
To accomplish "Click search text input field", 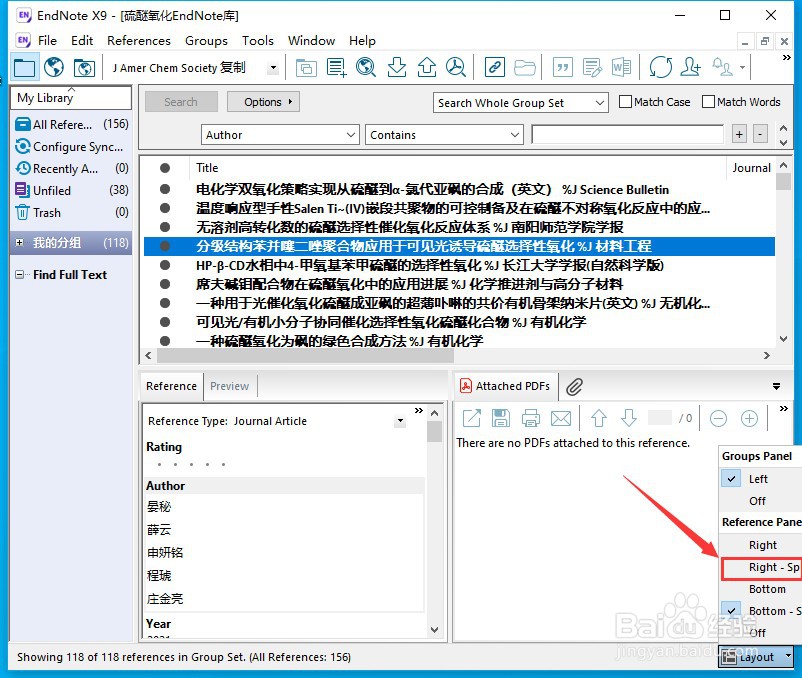I will click(x=628, y=134).
